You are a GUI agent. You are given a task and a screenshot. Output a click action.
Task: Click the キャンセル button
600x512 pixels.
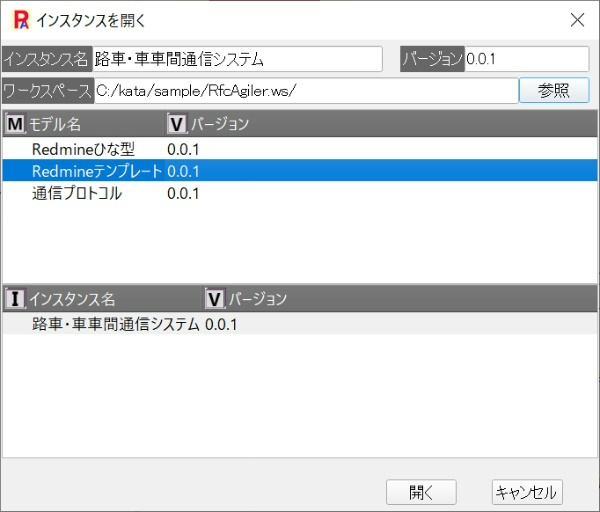(527, 492)
